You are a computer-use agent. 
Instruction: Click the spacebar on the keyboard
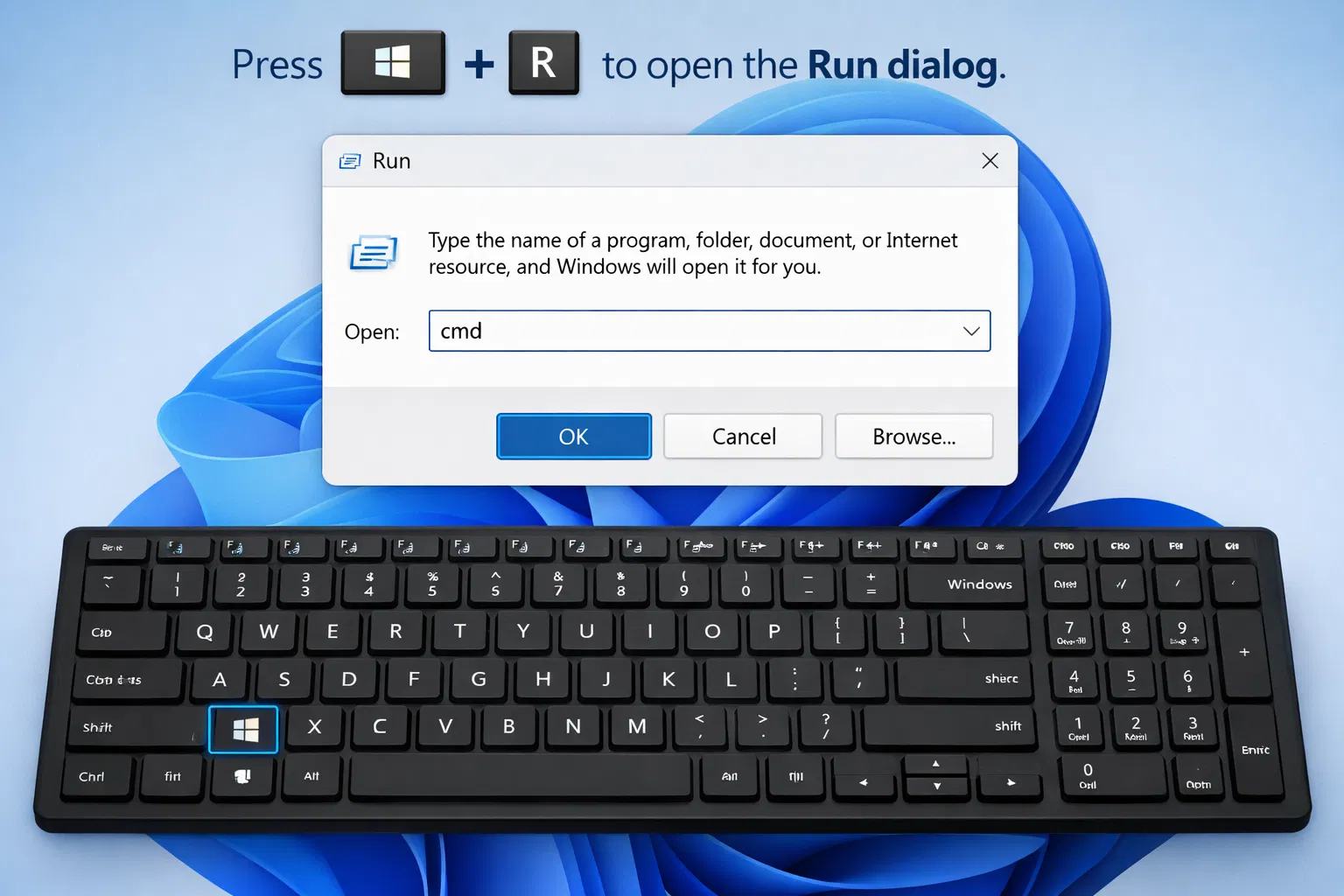(521, 777)
